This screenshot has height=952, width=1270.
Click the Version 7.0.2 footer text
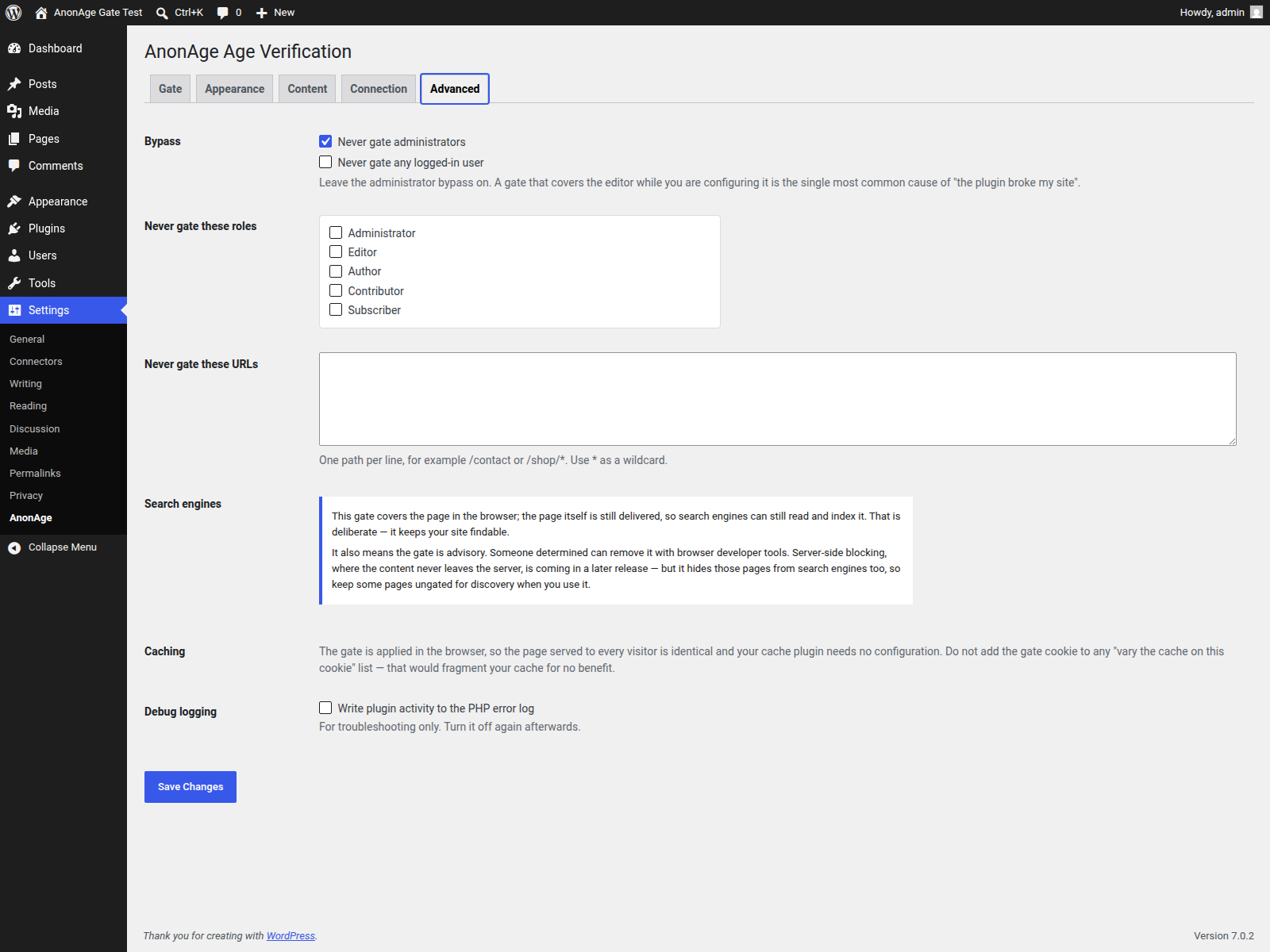point(1224,936)
